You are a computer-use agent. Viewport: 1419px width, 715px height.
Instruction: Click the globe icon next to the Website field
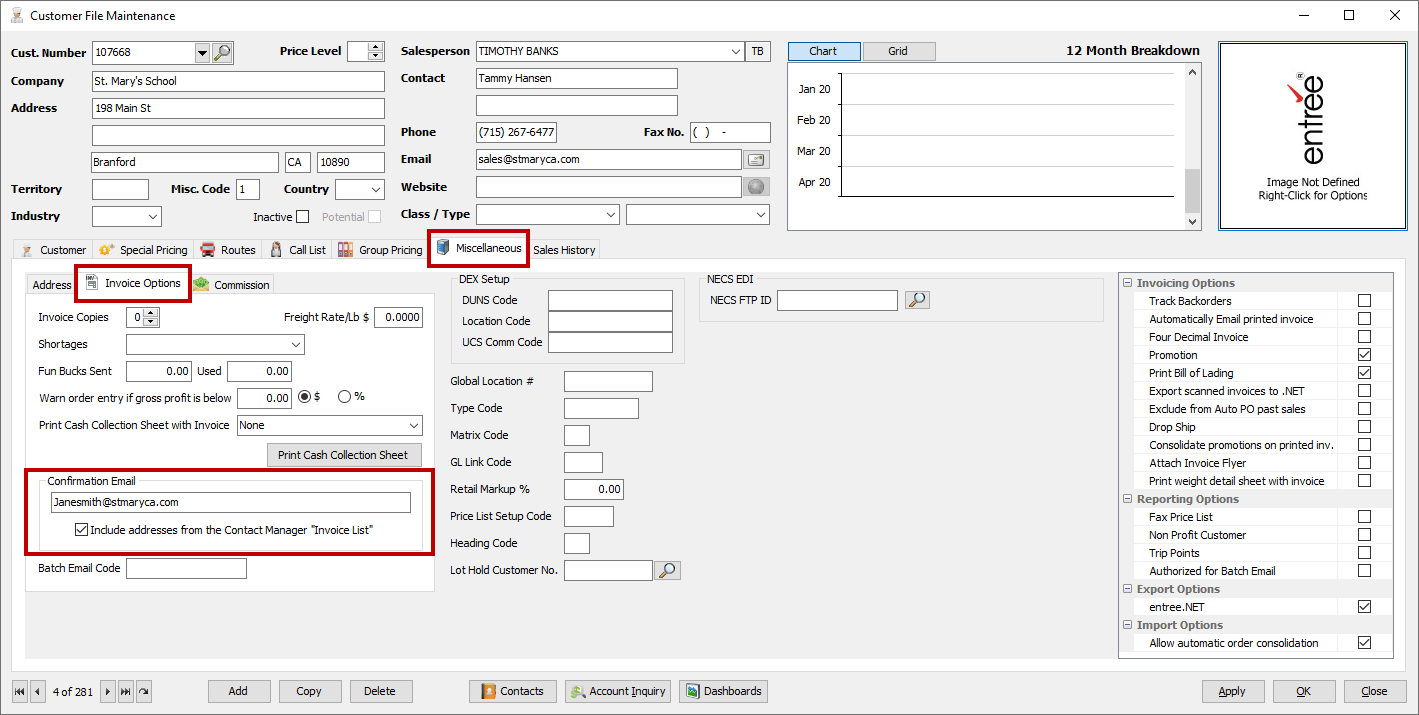click(757, 186)
